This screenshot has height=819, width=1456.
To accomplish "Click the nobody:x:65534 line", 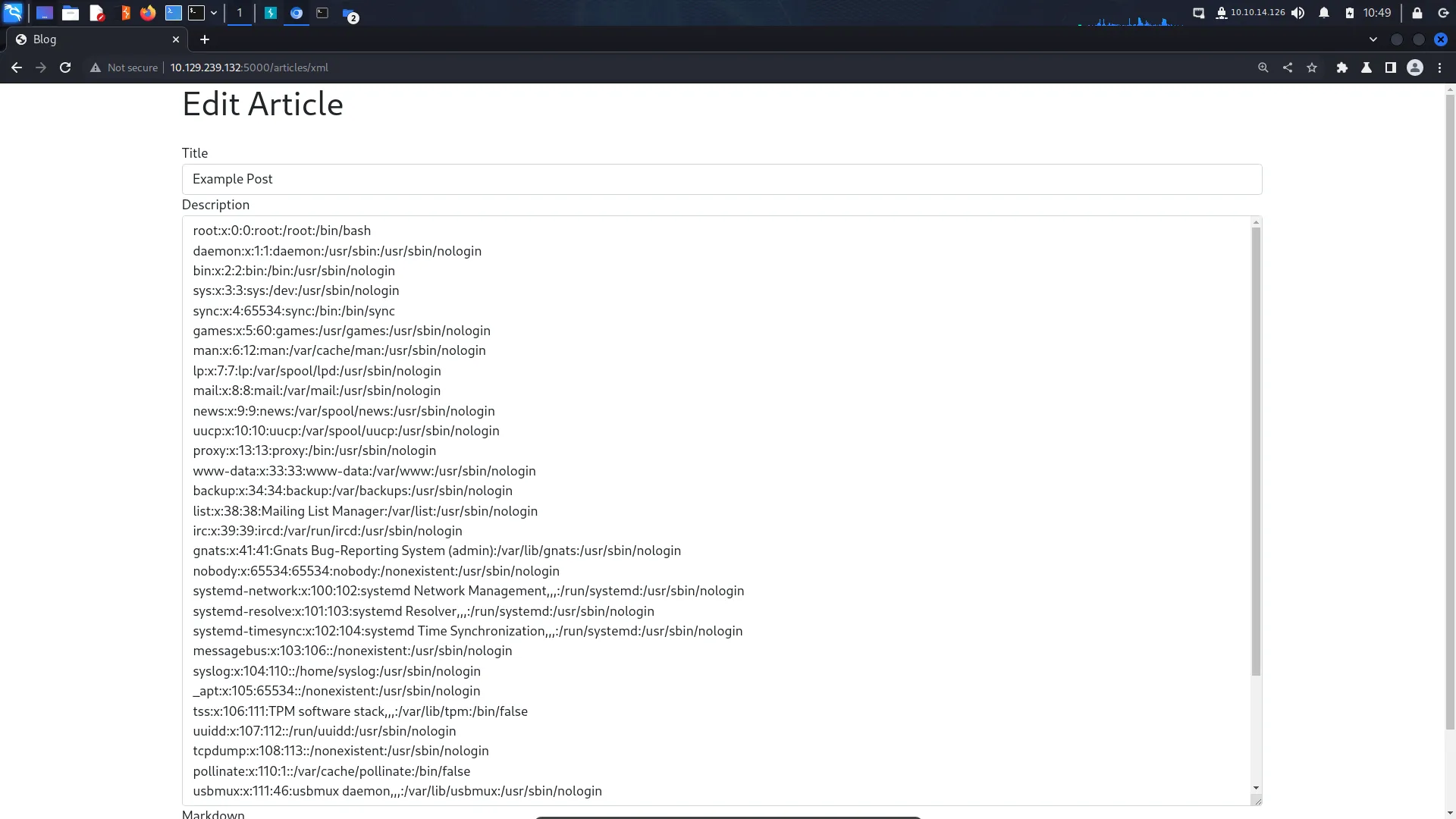I will (x=376, y=571).
